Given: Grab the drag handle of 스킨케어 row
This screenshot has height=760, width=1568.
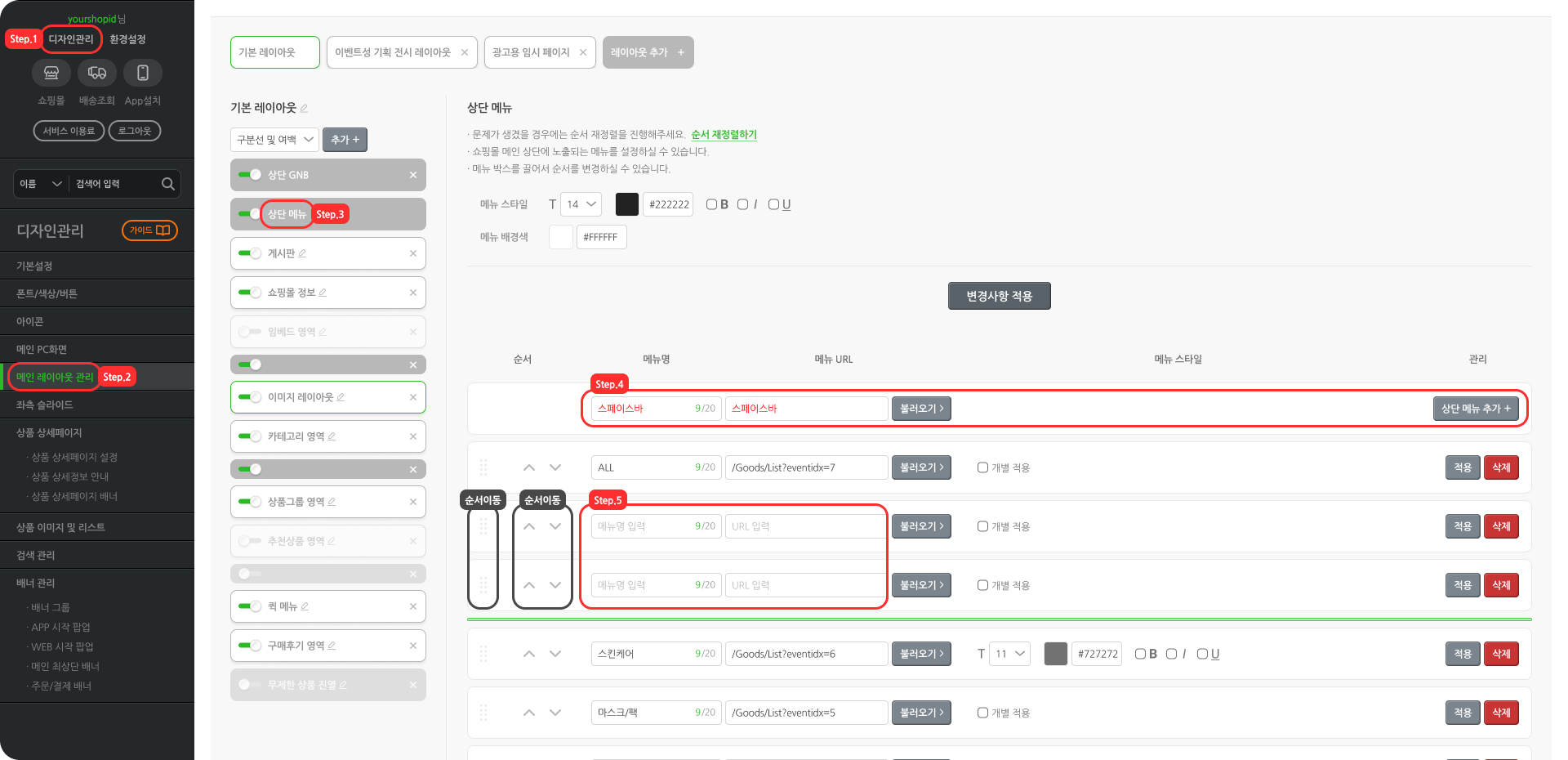Looking at the screenshot, I should [483, 654].
